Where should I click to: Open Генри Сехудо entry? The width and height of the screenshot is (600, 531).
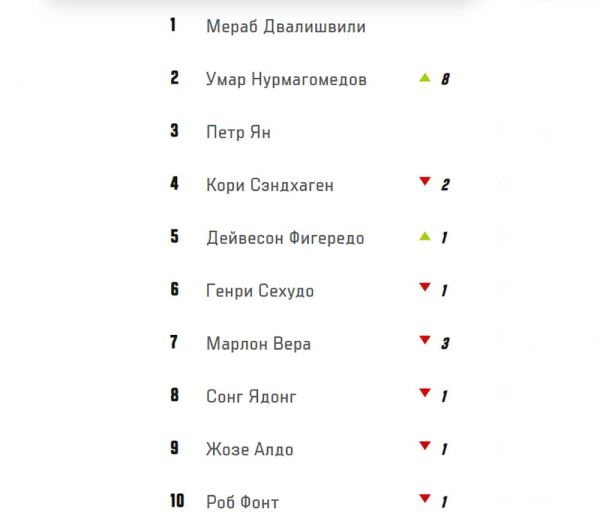[260, 291]
